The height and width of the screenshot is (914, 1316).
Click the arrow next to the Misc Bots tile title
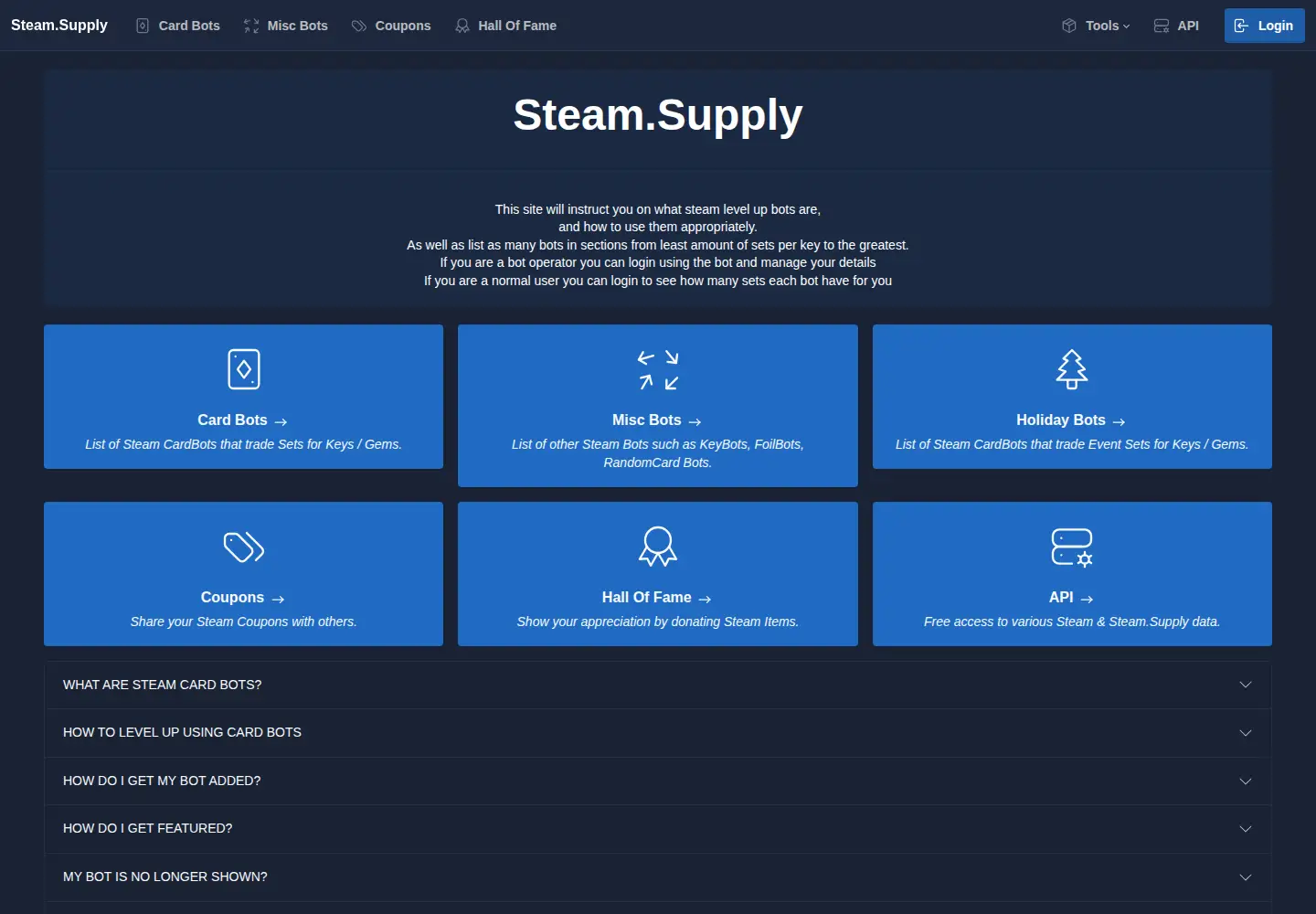click(x=695, y=421)
